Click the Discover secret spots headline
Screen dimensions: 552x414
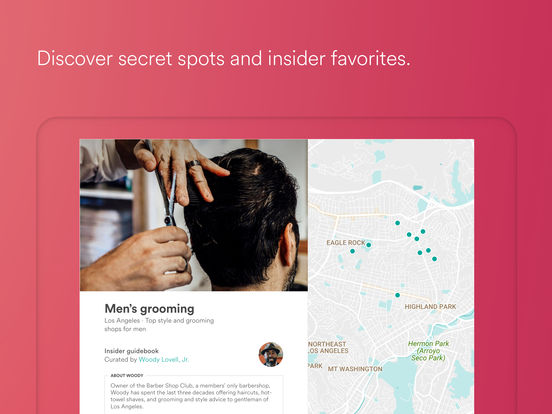(224, 58)
